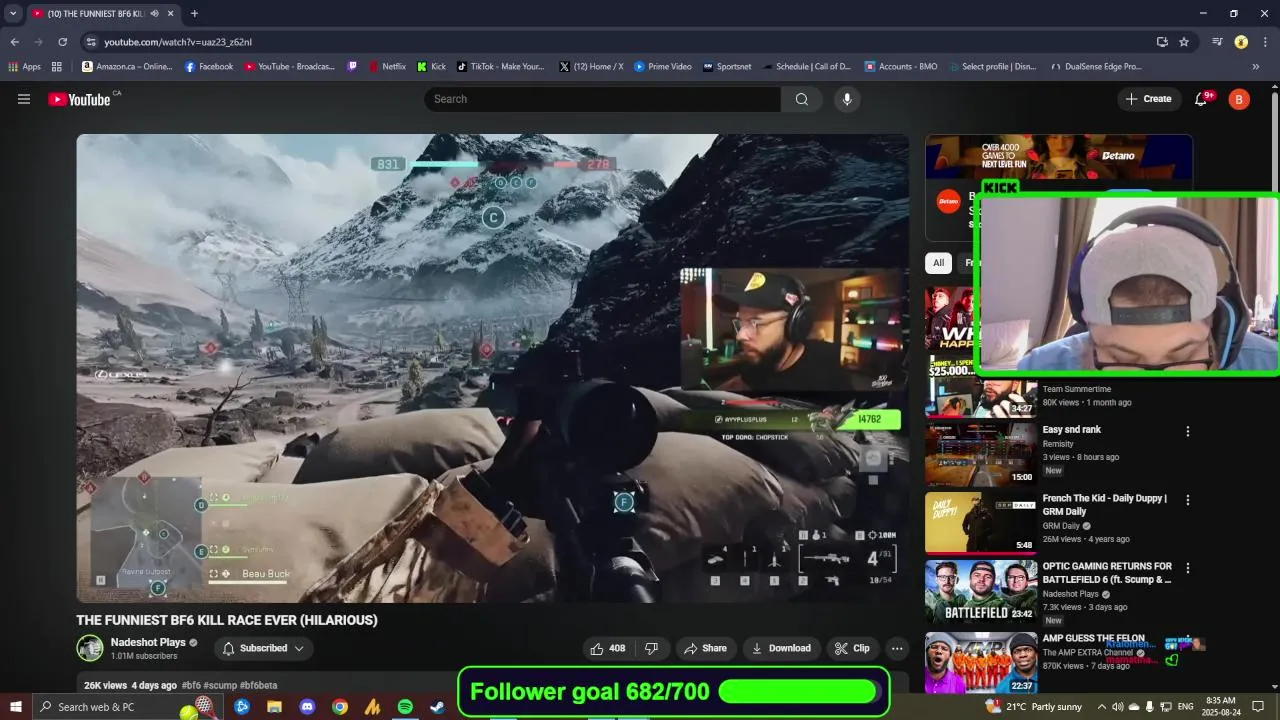The width and height of the screenshot is (1280, 720).
Task: Open more actions for the video
Action: (897, 648)
